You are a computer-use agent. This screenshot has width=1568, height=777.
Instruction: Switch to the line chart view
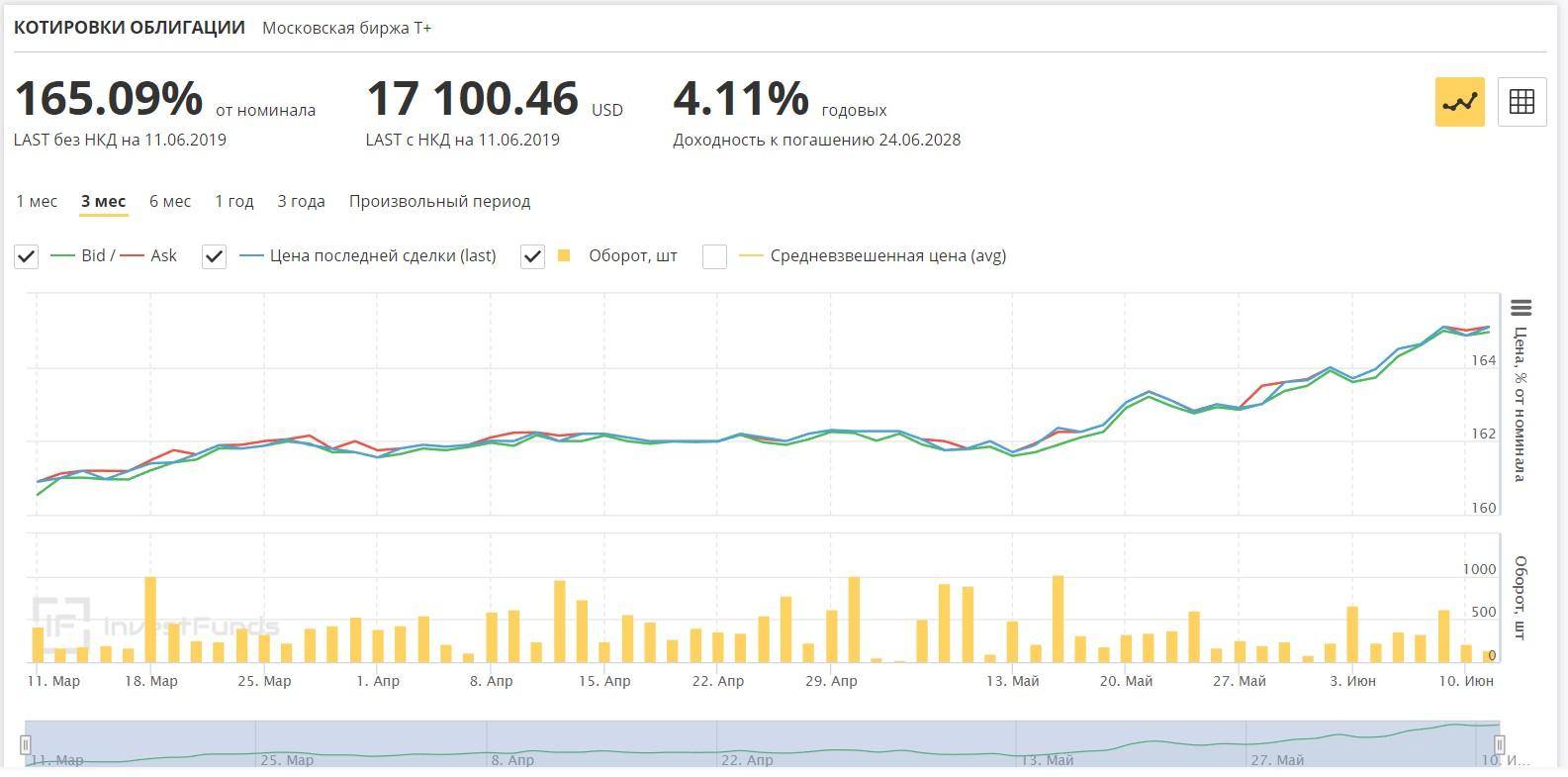pos(1459,101)
